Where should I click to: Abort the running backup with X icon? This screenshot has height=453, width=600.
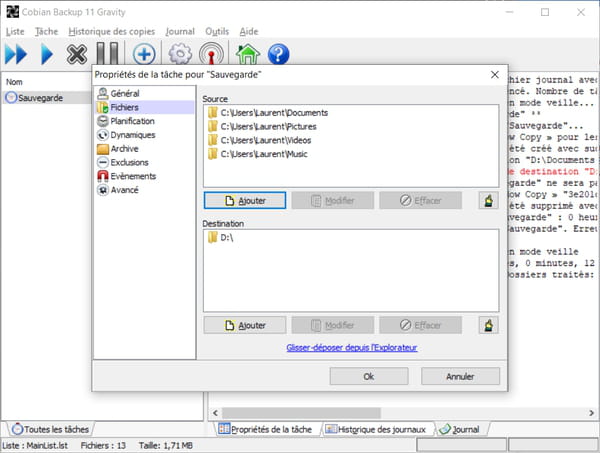77,54
